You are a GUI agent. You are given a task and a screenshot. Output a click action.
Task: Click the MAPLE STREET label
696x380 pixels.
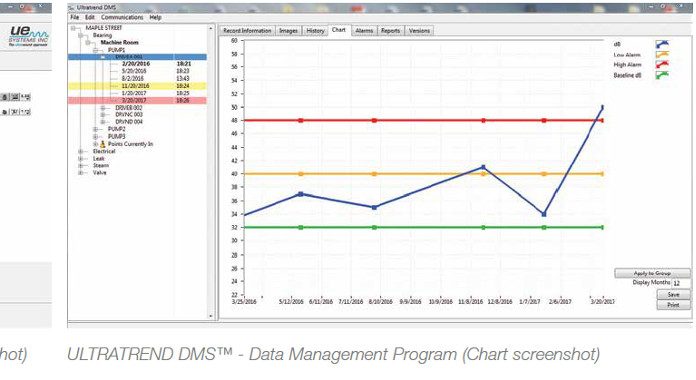pyautogui.click(x=103, y=28)
